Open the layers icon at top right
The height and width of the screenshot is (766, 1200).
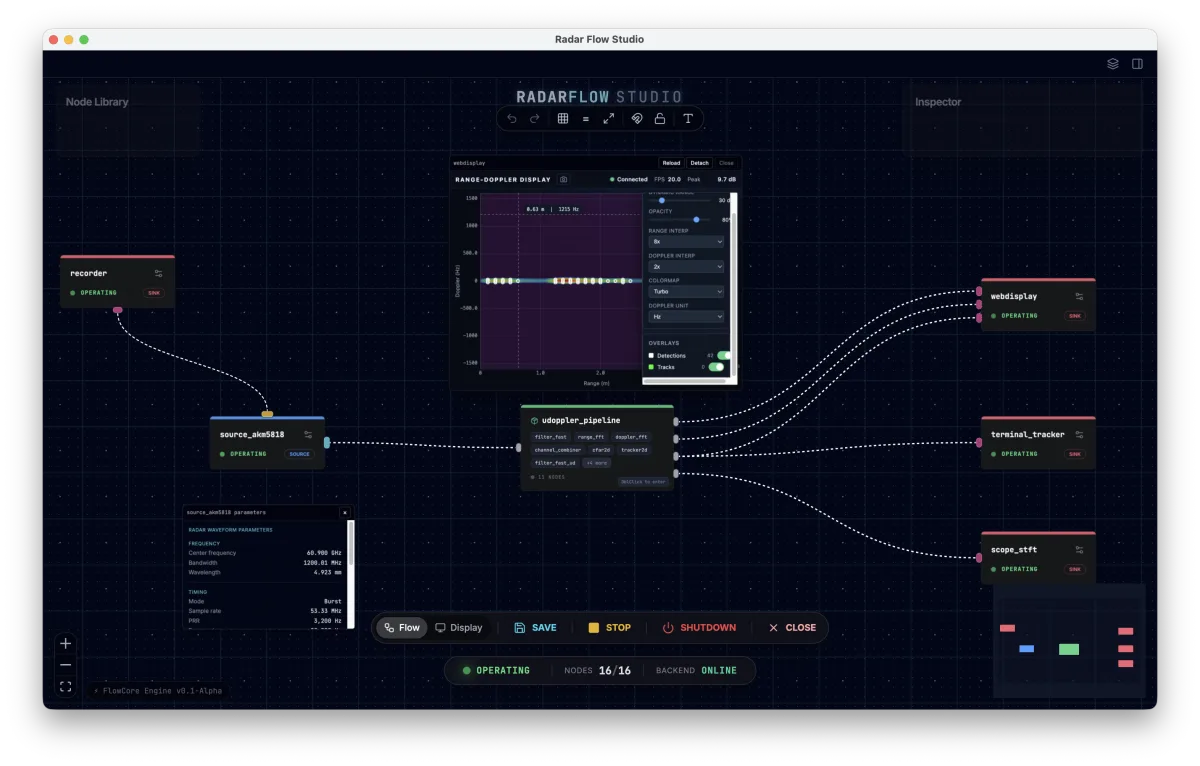coord(1112,63)
